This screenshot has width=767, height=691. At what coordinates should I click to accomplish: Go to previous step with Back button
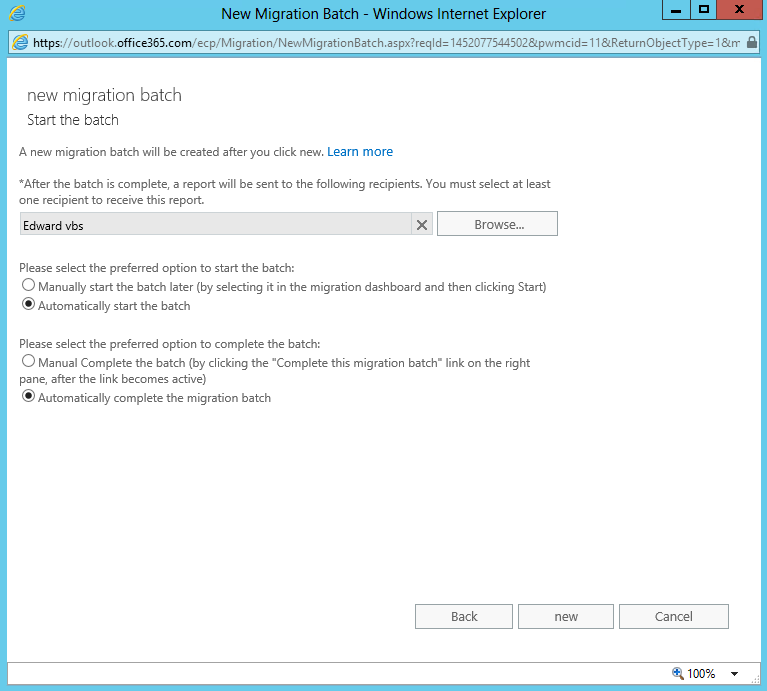click(464, 616)
